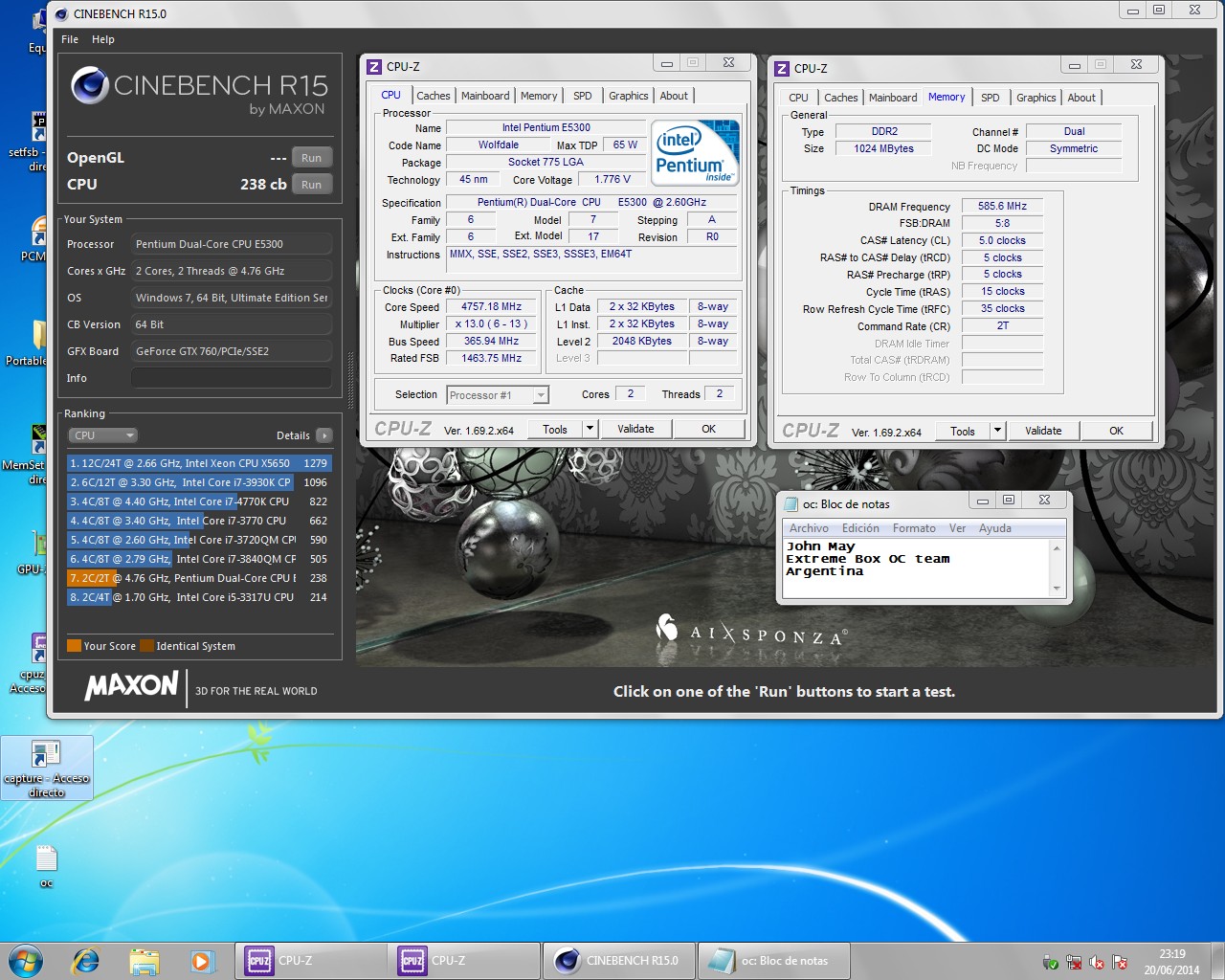Switch to SPD tab in left CPU-Z

(583, 96)
